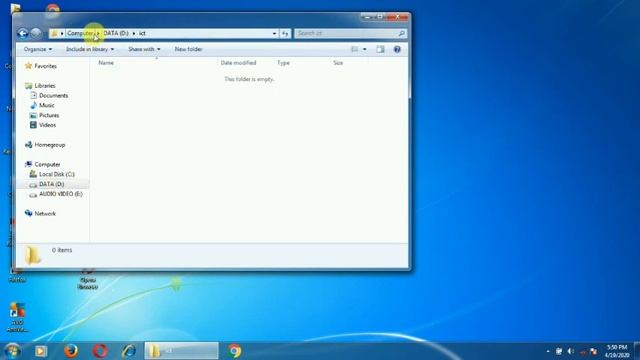Image resolution: width=640 pixels, height=360 pixels.
Task: Select ict in the address breadcrumb
Action: click(142, 33)
